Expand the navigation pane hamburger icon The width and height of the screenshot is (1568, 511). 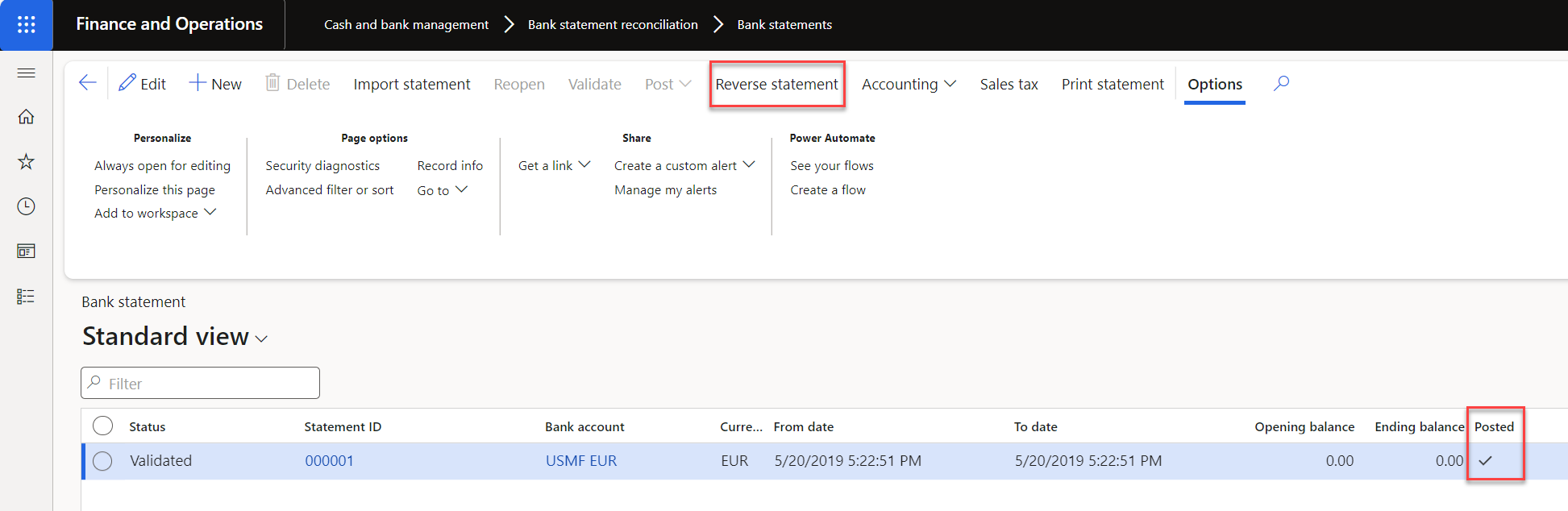coord(26,73)
